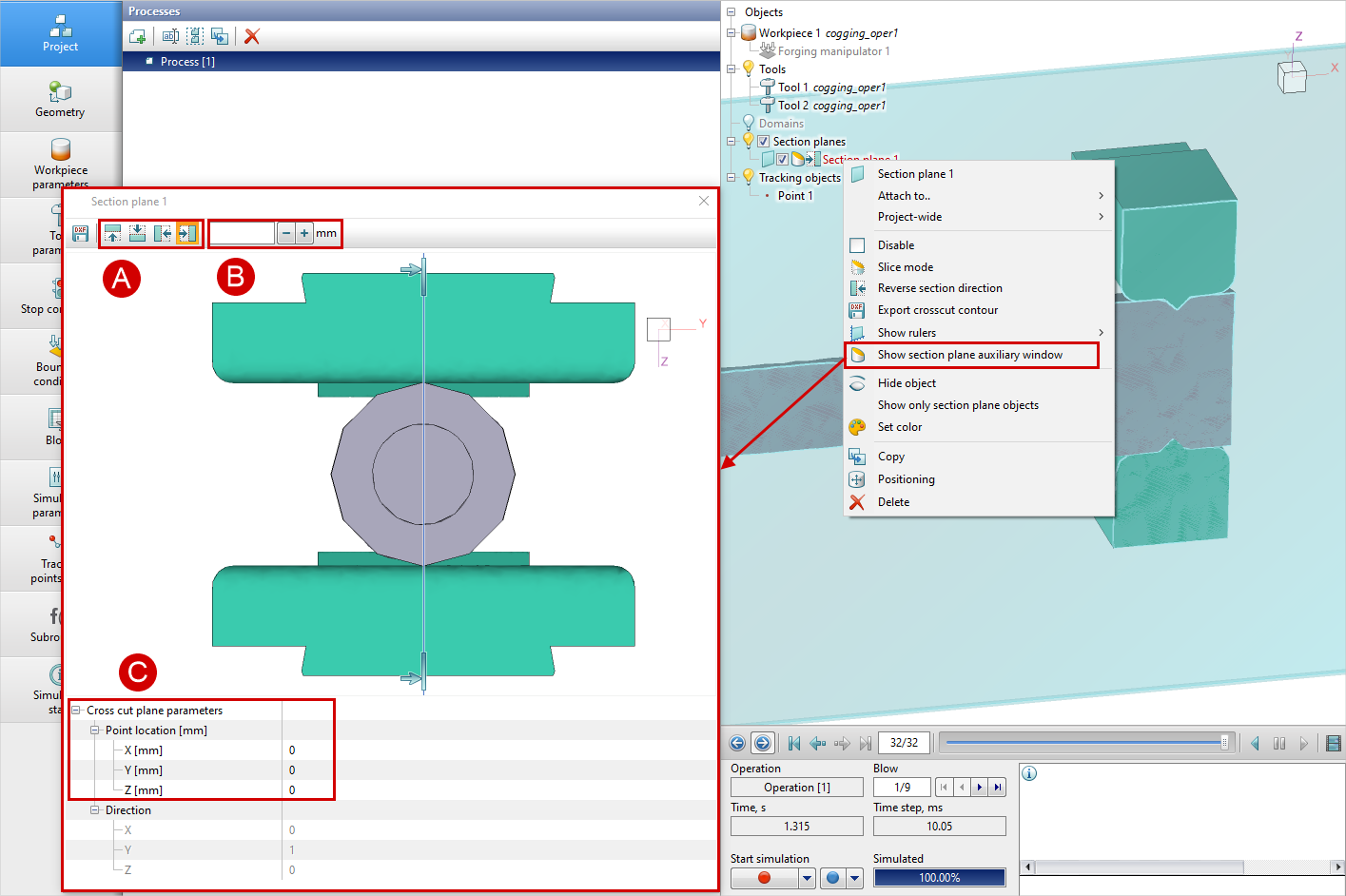Toggle the Section planes group checkbox
1346x896 pixels.
[x=763, y=142]
